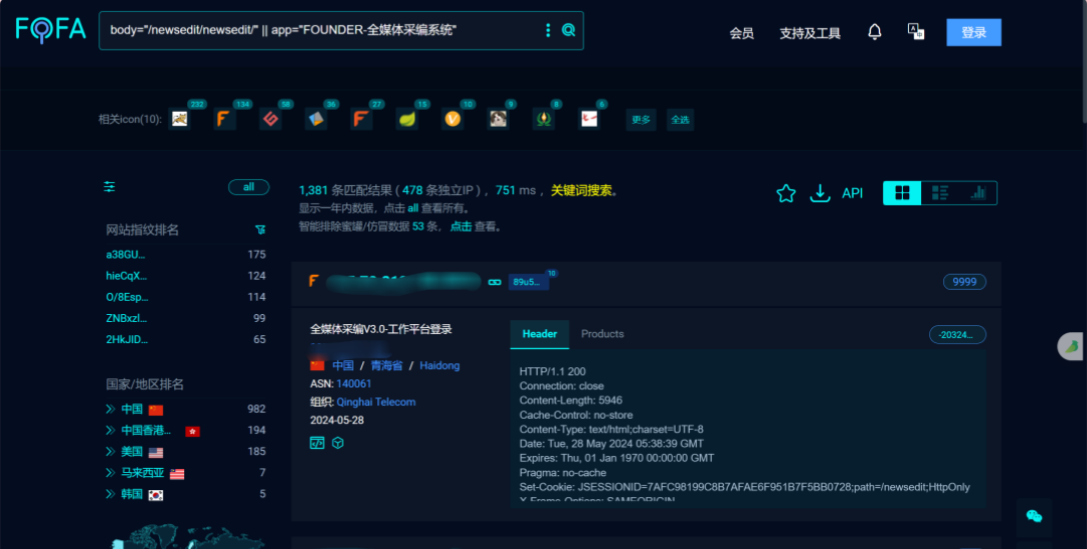
Task: Open the chain link icon in result header
Action: 494,282
